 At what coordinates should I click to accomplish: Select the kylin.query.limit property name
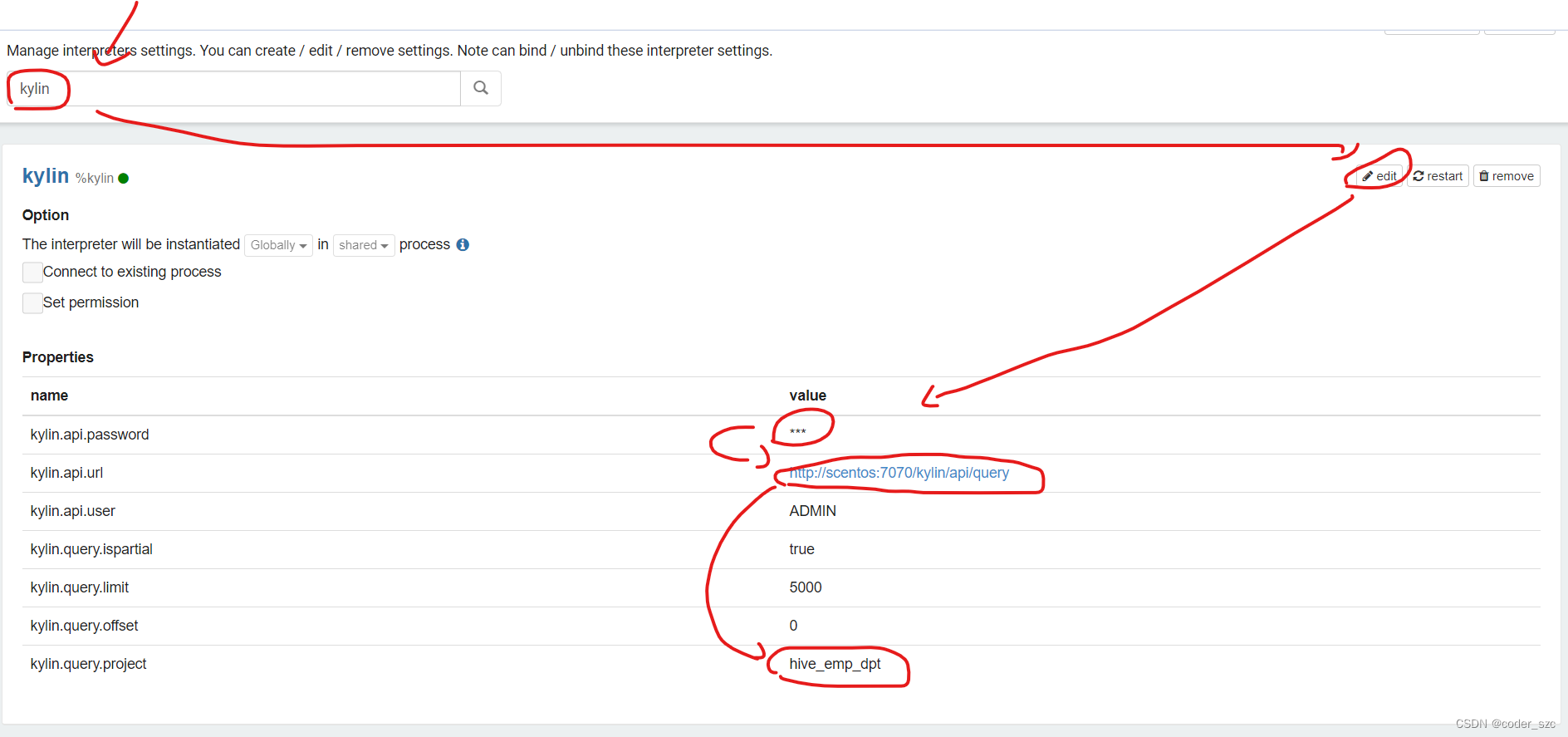point(80,587)
